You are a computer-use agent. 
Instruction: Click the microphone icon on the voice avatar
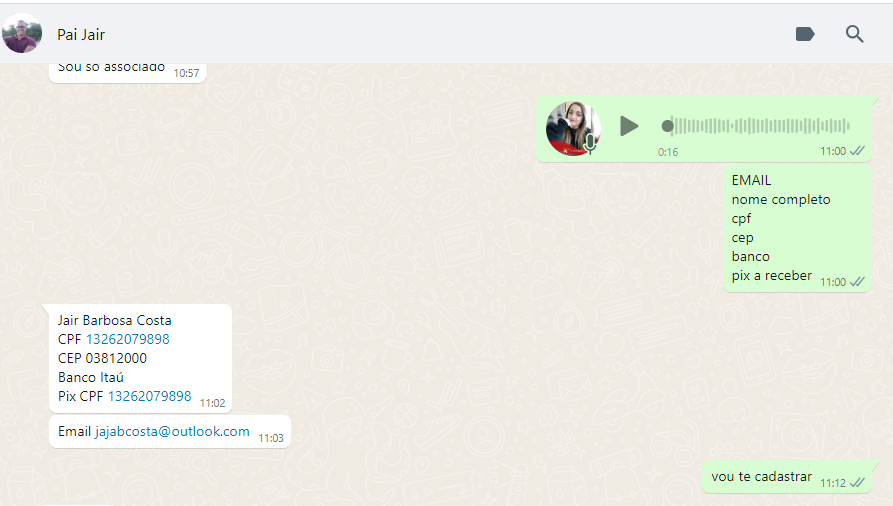591,143
